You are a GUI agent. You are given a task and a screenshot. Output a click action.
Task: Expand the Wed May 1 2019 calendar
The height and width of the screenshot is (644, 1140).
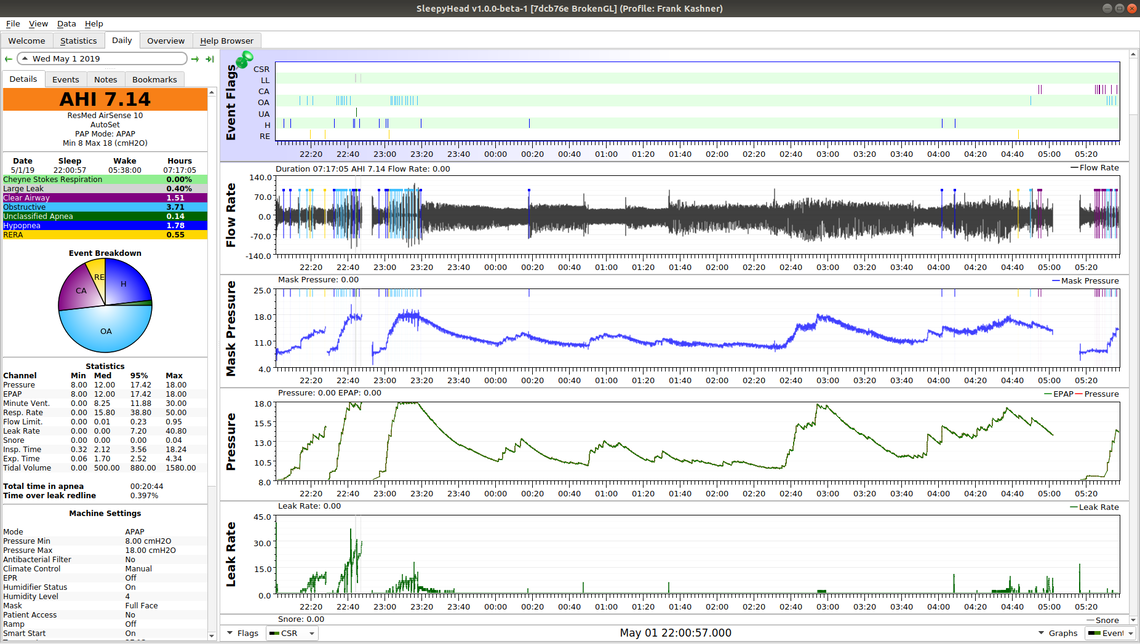click(x=24, y=59)
